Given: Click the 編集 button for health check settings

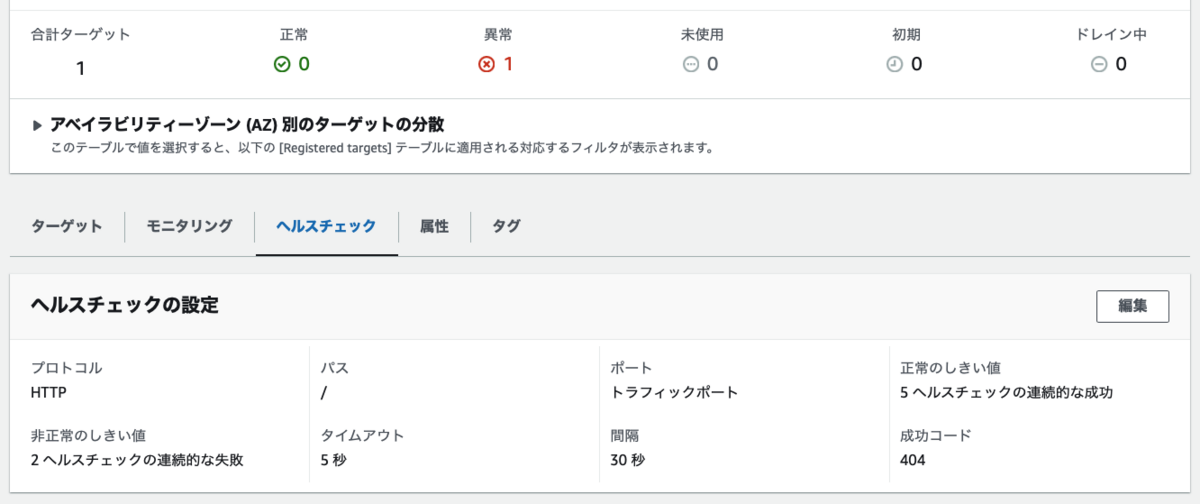Looking at the screenshot, I should (x=1132, y=306).
